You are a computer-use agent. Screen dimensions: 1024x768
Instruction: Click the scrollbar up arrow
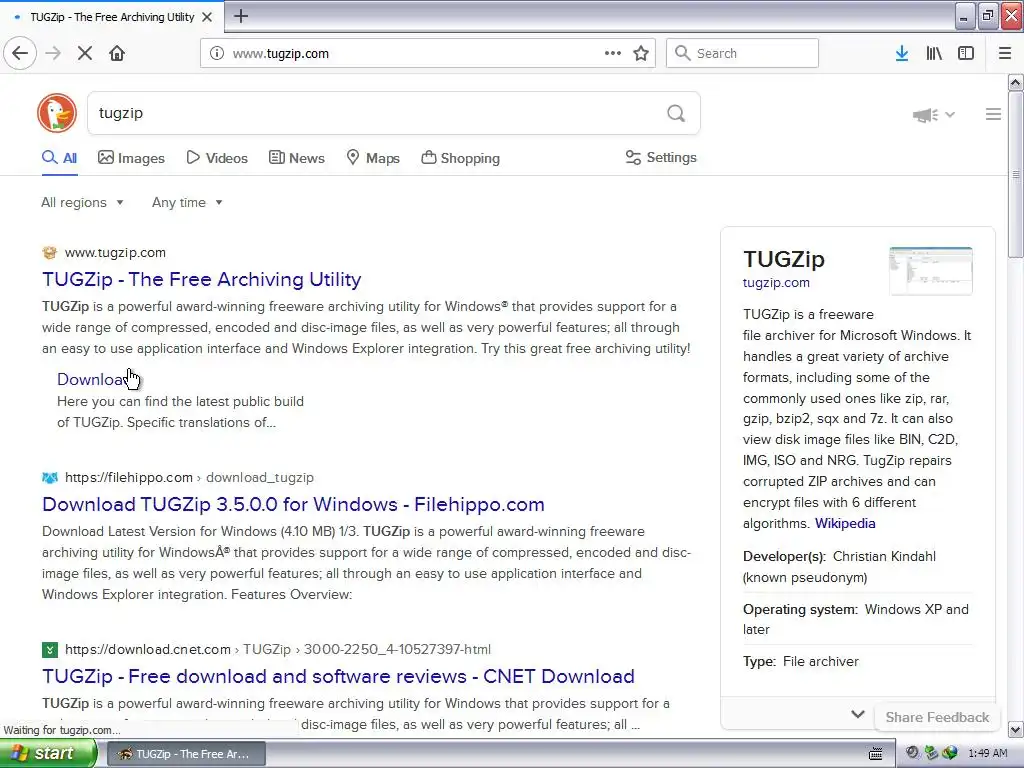[x=1016, y=82]
